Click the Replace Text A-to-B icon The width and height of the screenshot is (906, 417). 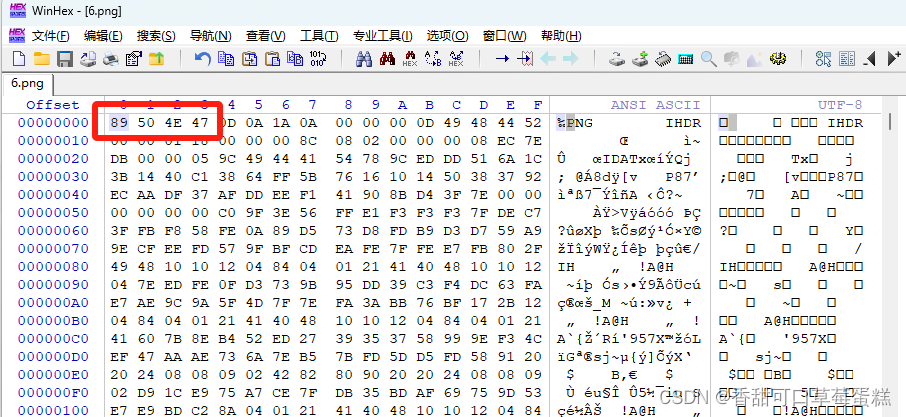click(x=433, y=58)
